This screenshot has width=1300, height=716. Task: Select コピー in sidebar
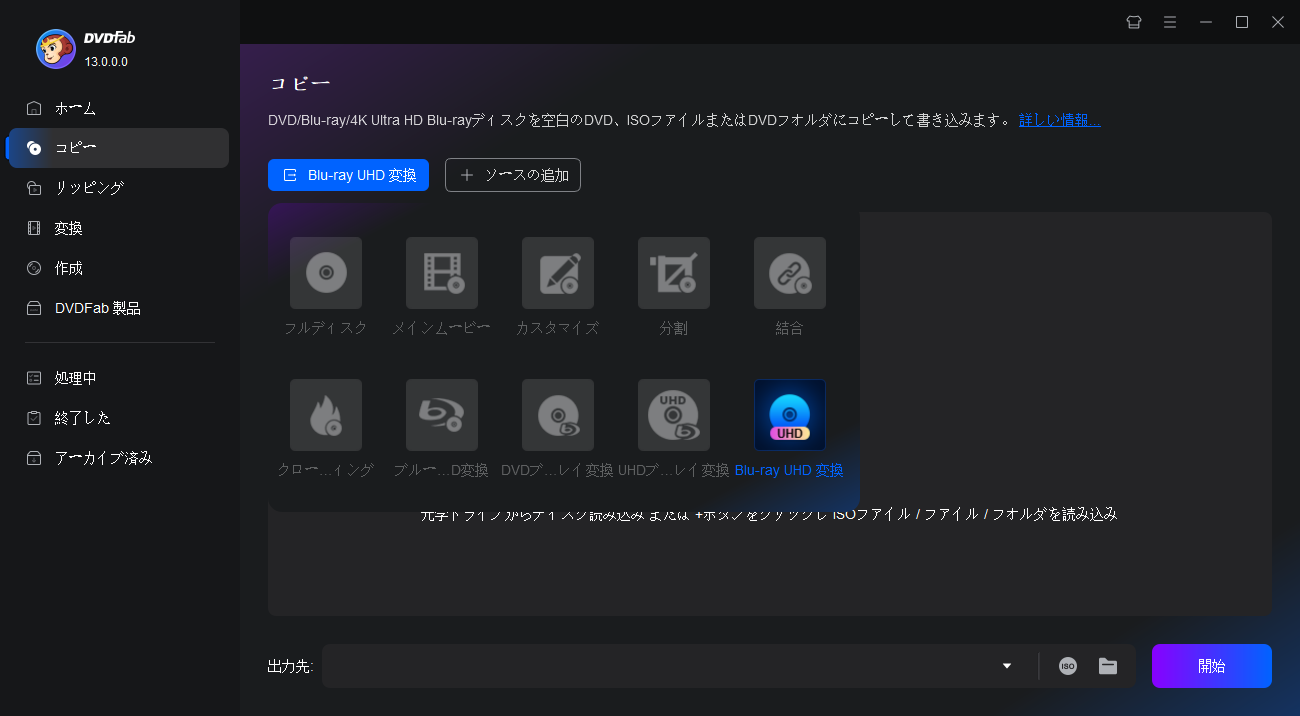(119, 148)
